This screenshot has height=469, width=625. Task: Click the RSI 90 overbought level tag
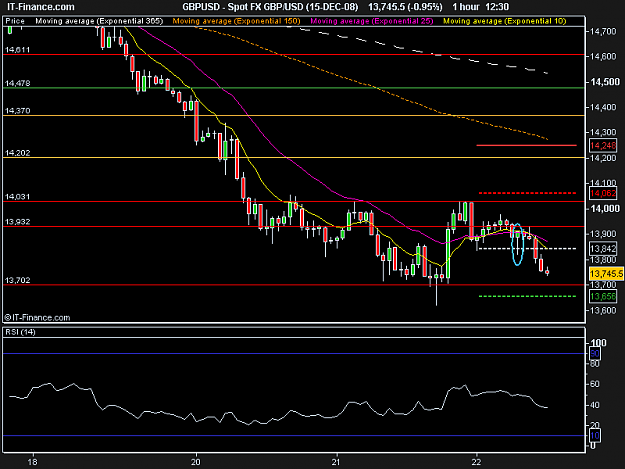pos(595,353)
